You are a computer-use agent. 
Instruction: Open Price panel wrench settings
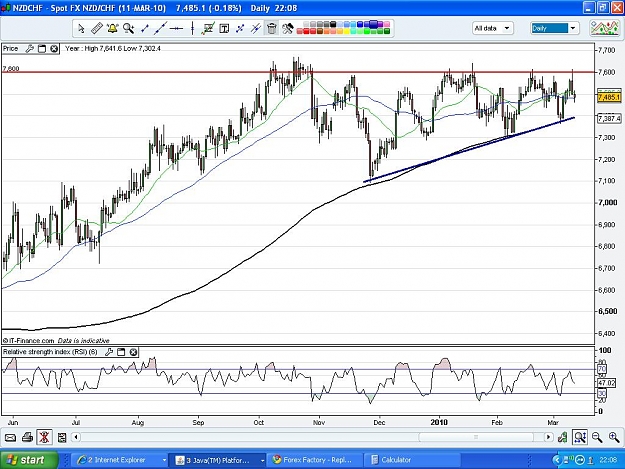click(29, 49)
